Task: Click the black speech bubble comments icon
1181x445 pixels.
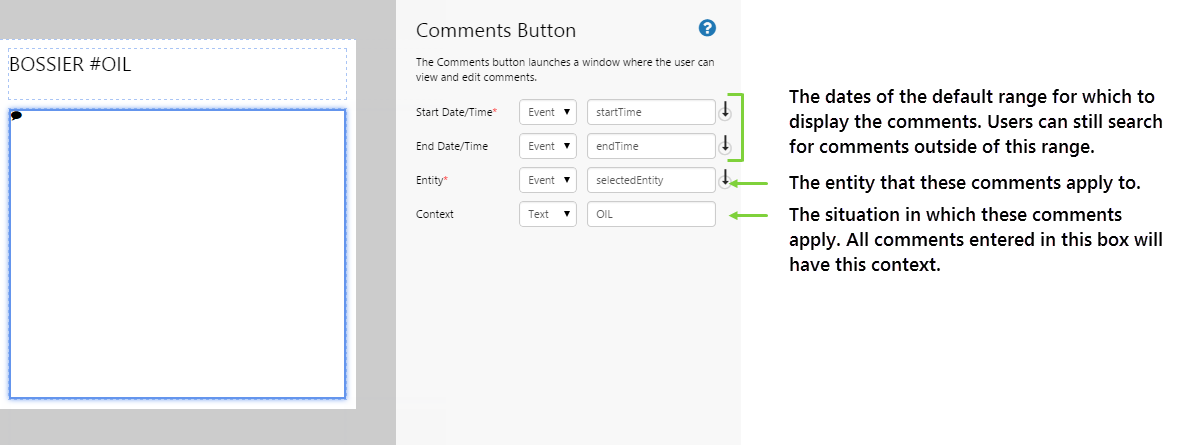Action: 17,116
